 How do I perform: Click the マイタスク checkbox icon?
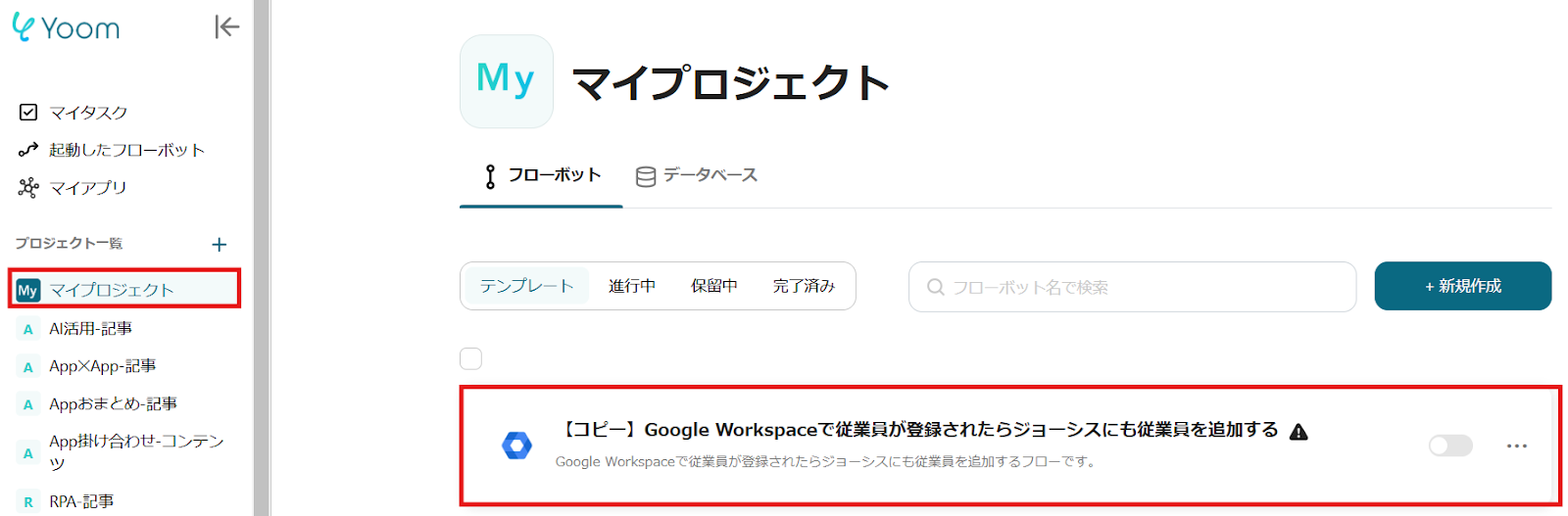(28, 113)
